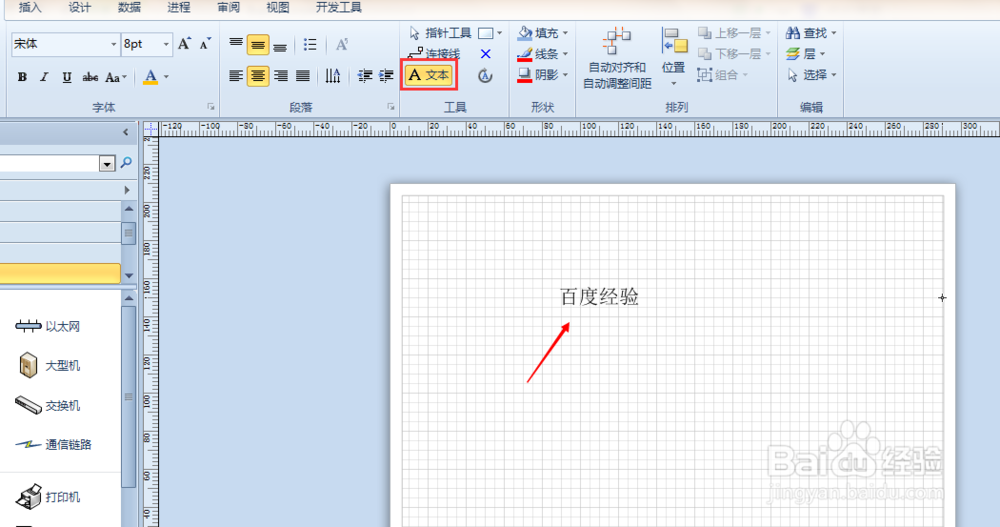Collapse the shapes panel arrow
The height and width of the screenshot is (527, 1000).
126,132
